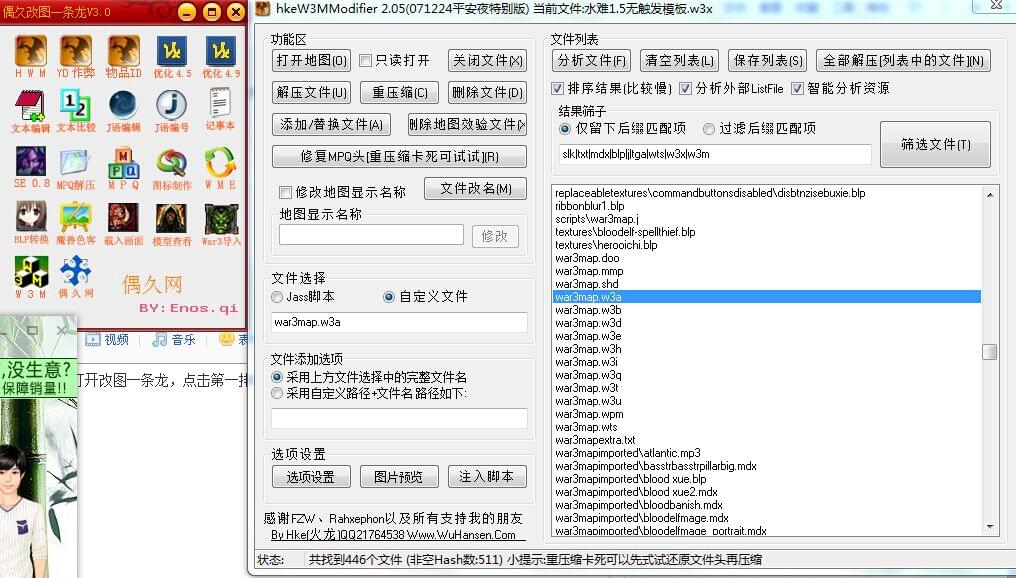
Task: Click the 打开地图(O) button
Action: coord(311,61)
